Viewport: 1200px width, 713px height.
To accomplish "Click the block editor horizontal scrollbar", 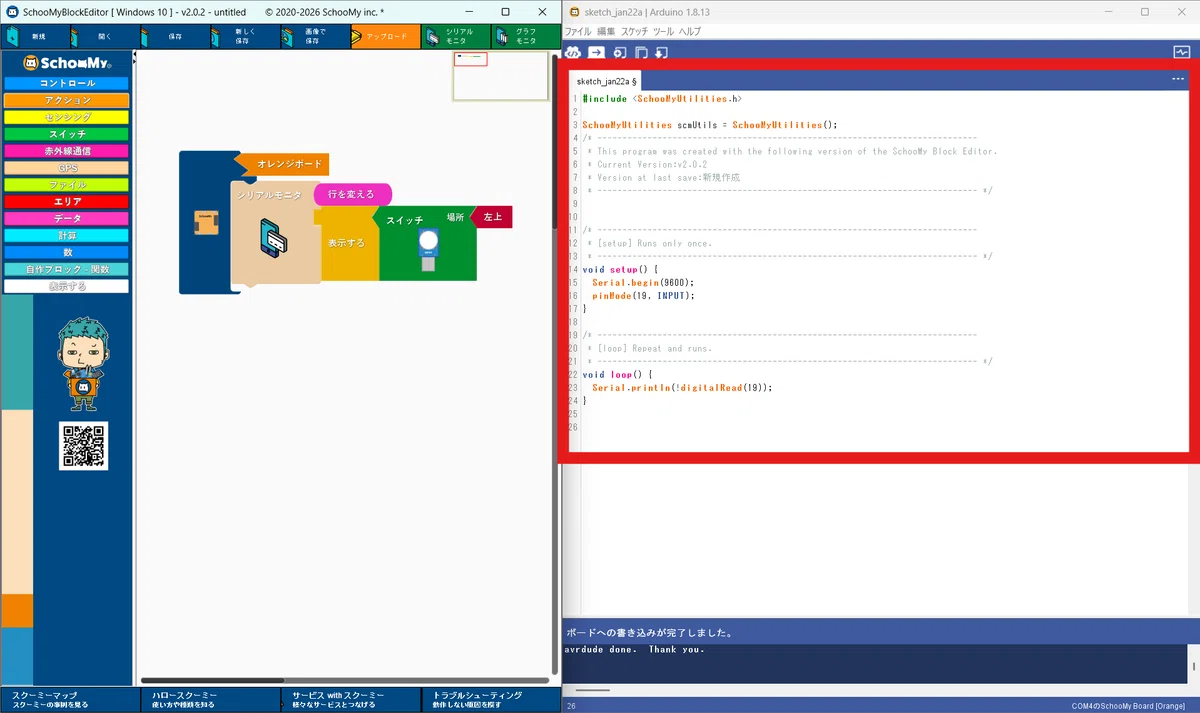I will [345, 680].
